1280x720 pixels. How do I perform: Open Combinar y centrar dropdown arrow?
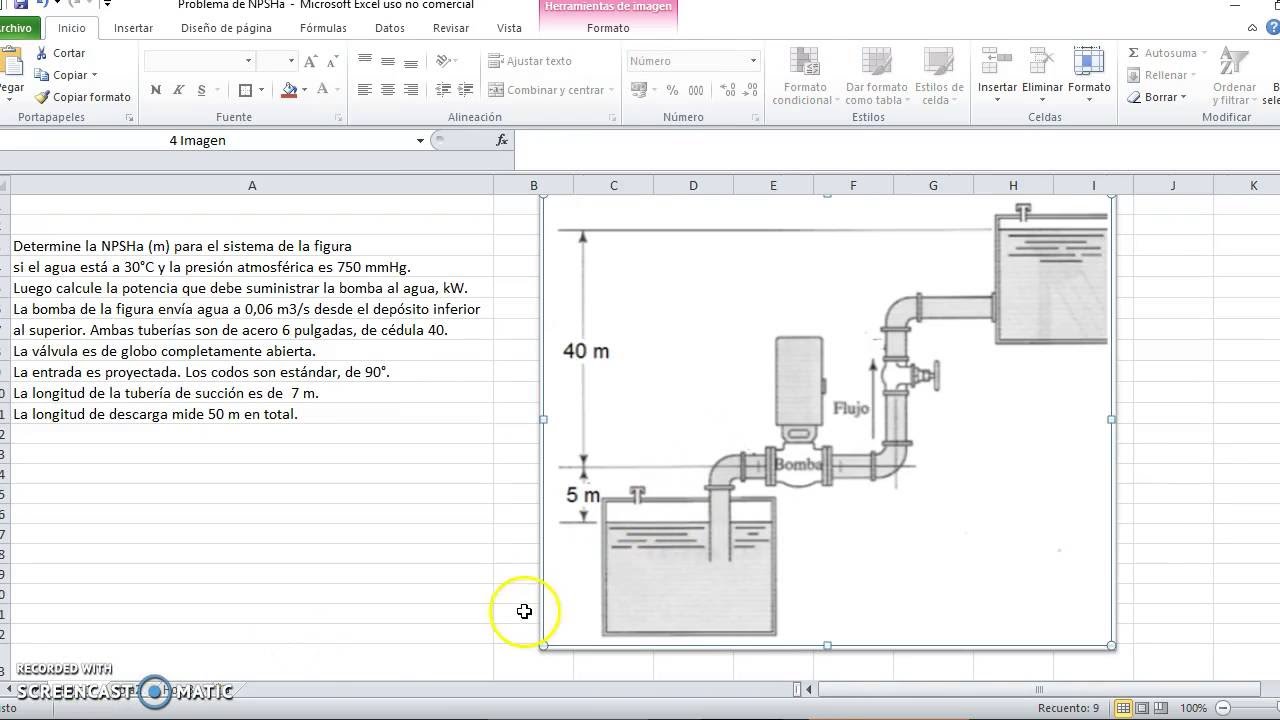point(612,90)
